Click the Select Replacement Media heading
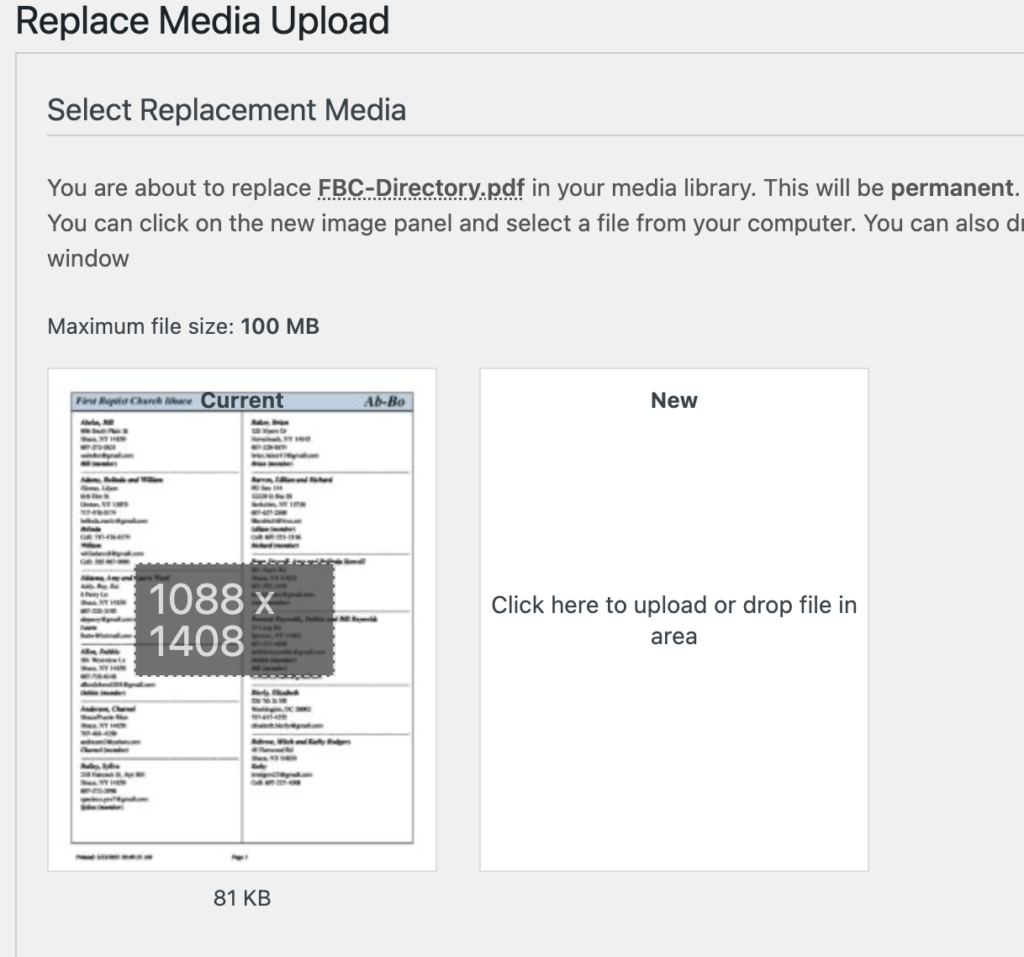Screen dimensions: 1024x957 tap(227, 110)
